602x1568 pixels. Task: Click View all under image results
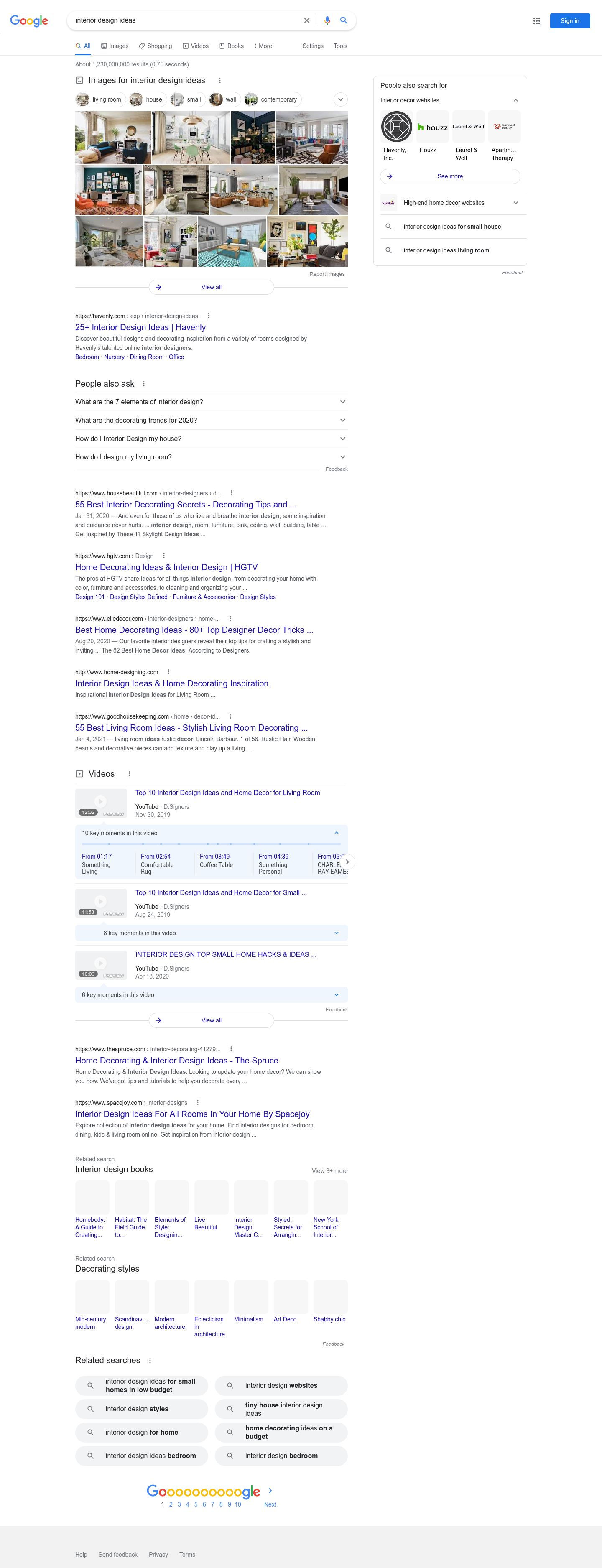tap(211, 287)
